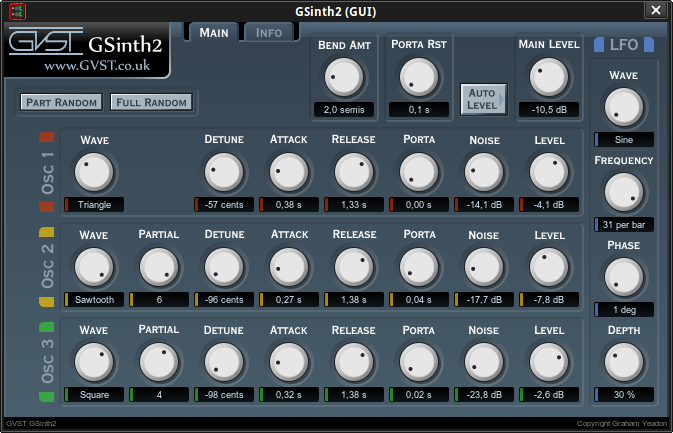Click the -96 cents detune value
This screenshot has width=673, height=433.
[224, 300]
